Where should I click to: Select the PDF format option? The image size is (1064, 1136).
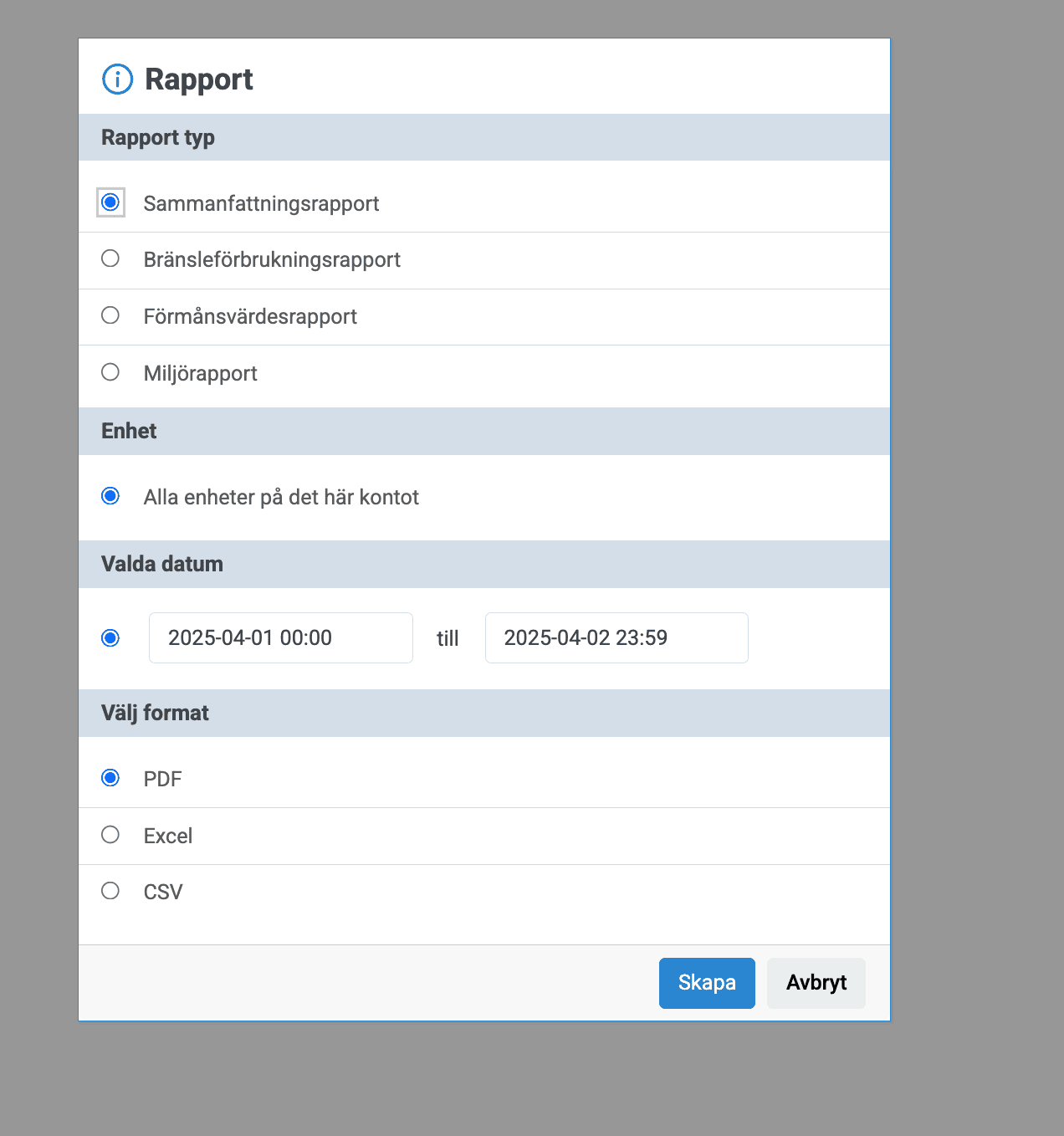click(110, 778)
